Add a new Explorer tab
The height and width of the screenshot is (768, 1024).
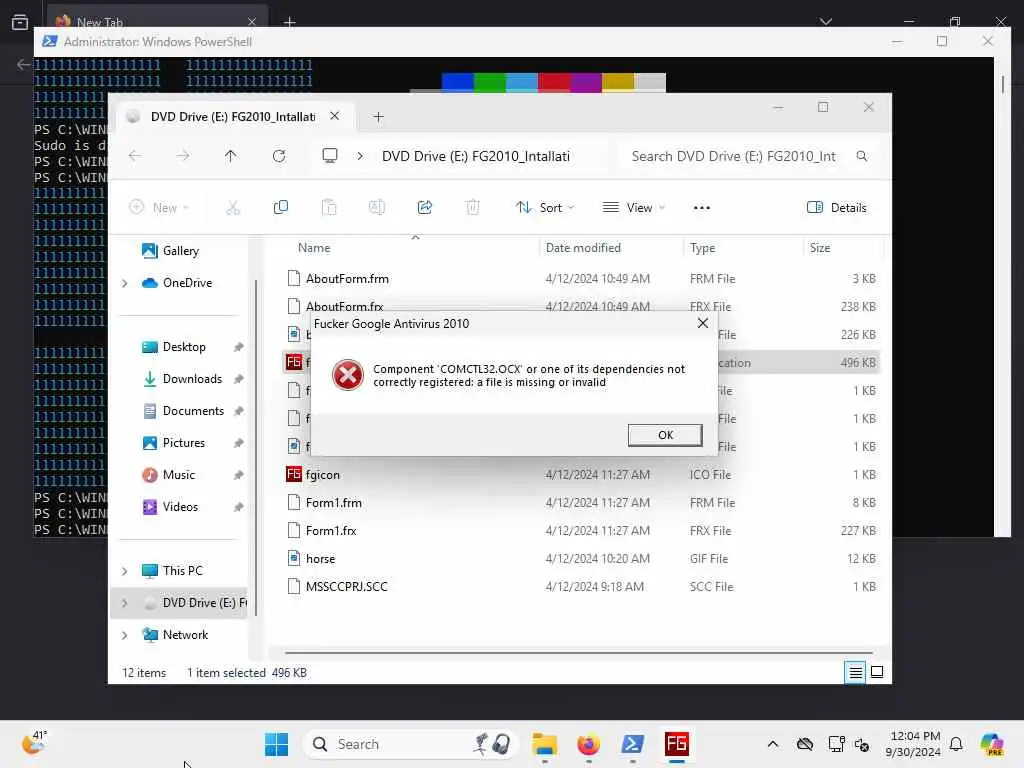coord(378,116)
